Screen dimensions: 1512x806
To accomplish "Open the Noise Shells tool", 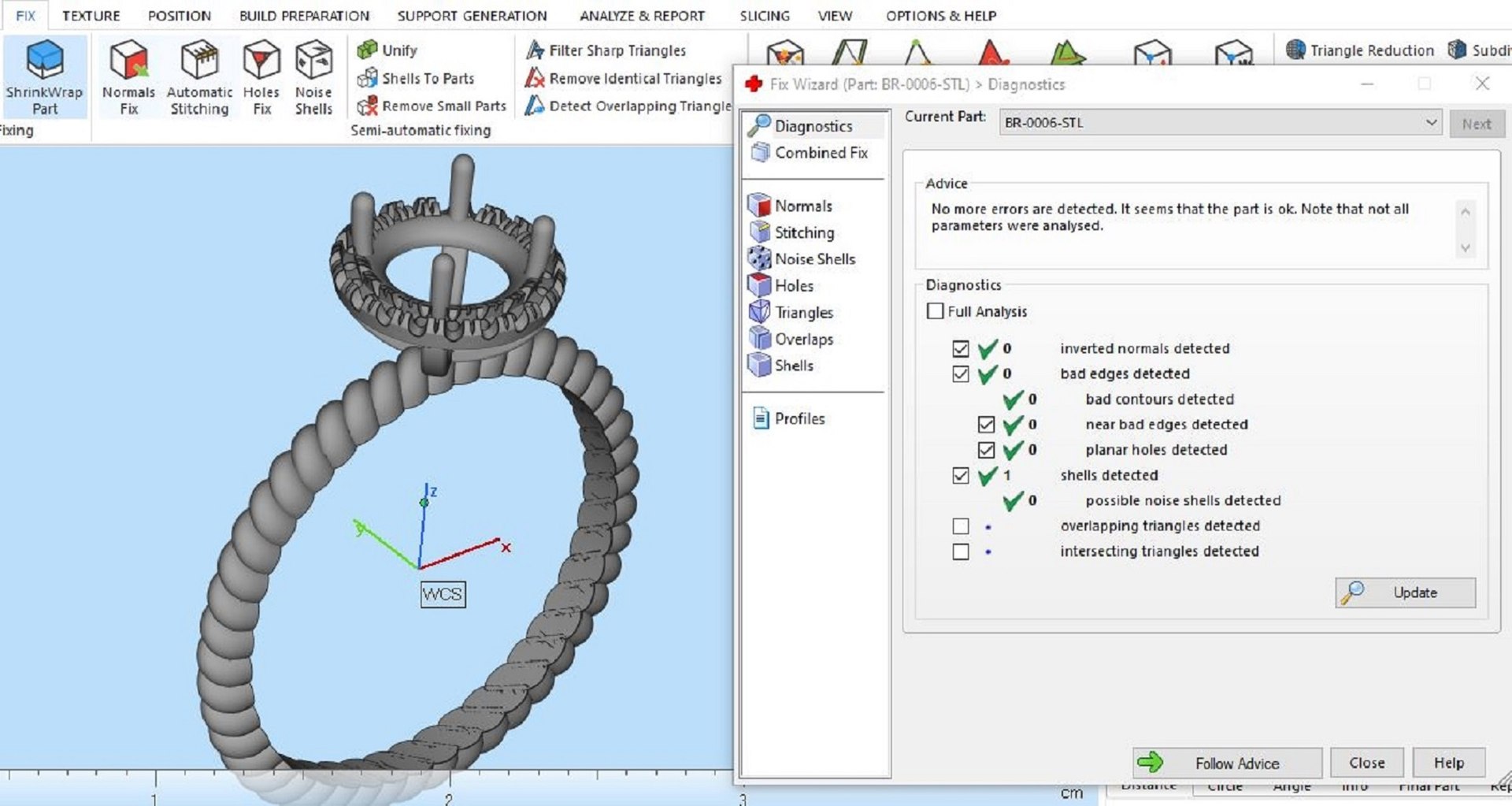I will (x=313, y=77).
